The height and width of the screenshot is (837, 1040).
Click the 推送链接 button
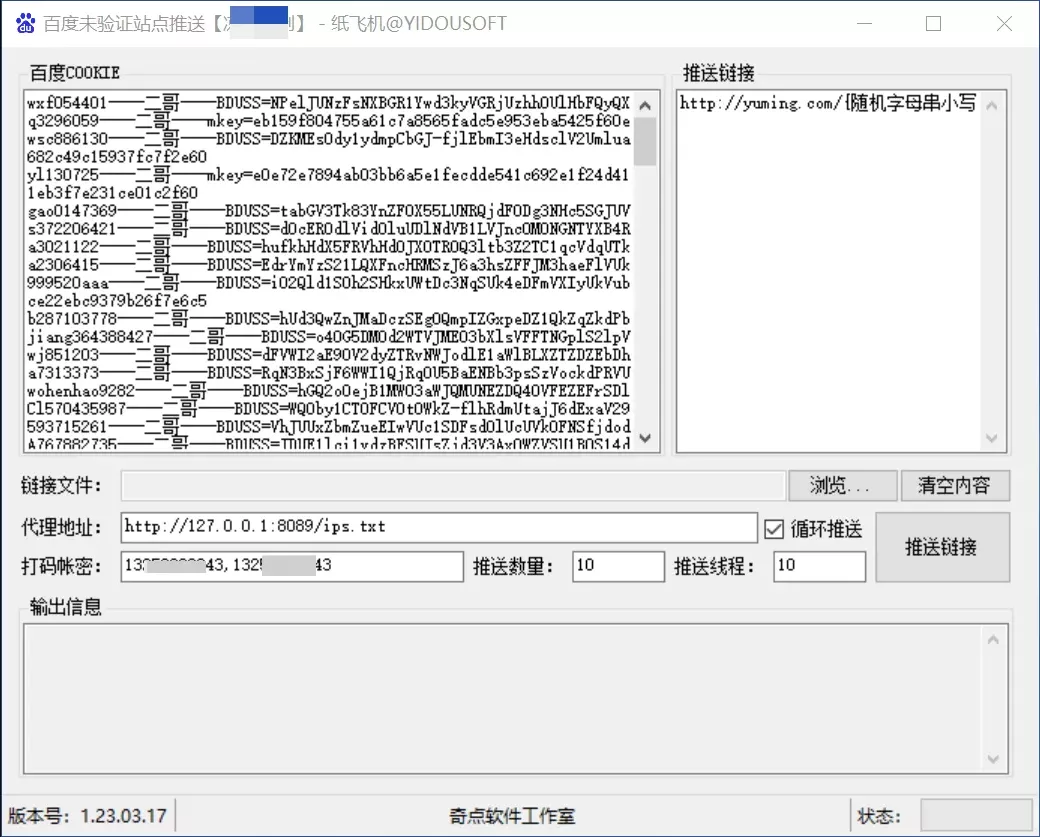pyautogui.click(x=942, y=547)
